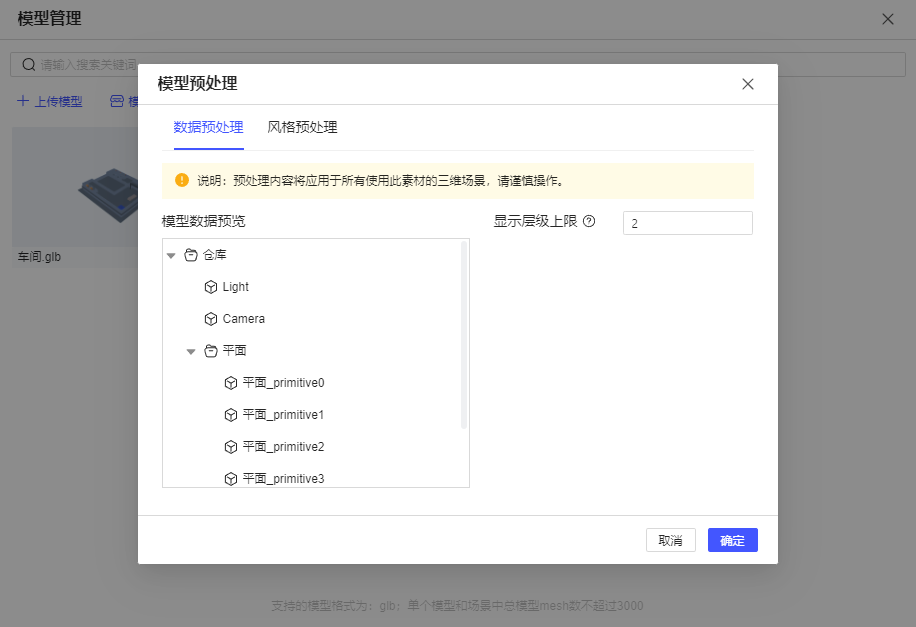Click the search magnifier icon in 模型管理

pos(29,64)
